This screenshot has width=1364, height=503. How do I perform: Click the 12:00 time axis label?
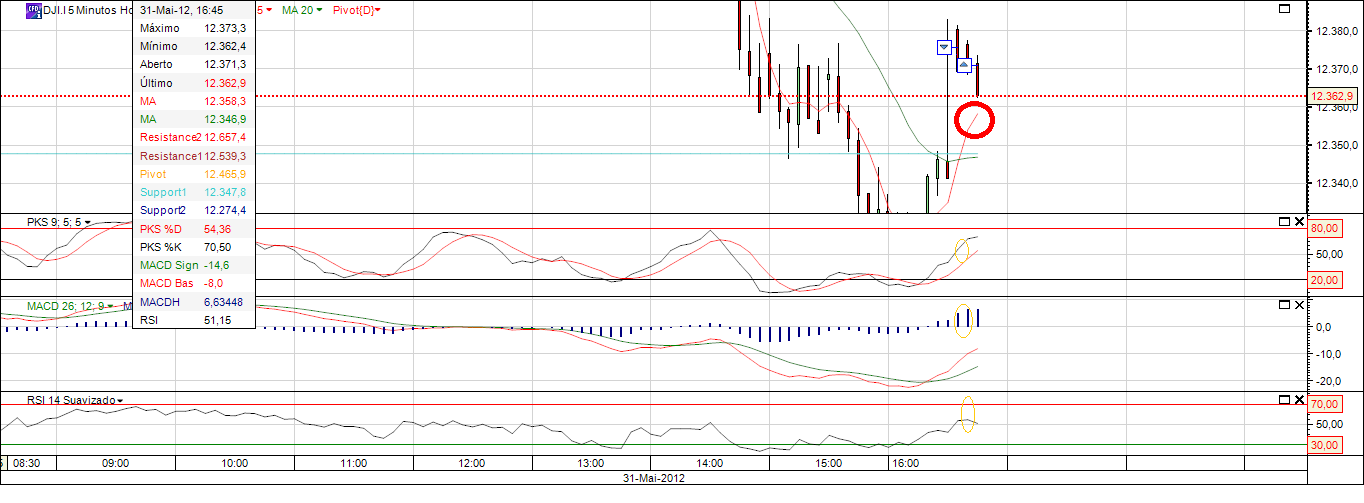pyautogui.click(x=473, y=464)
